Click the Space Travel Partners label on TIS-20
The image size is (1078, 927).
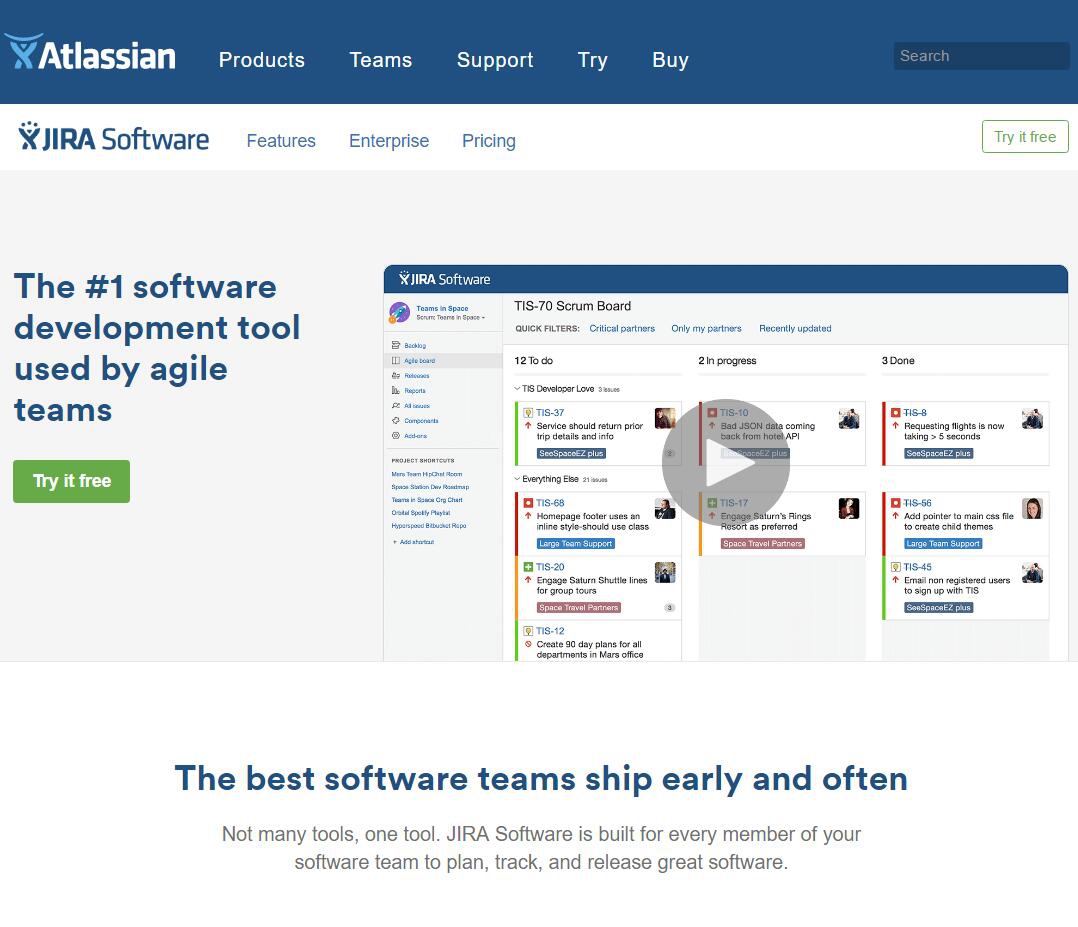pos(579,607)
